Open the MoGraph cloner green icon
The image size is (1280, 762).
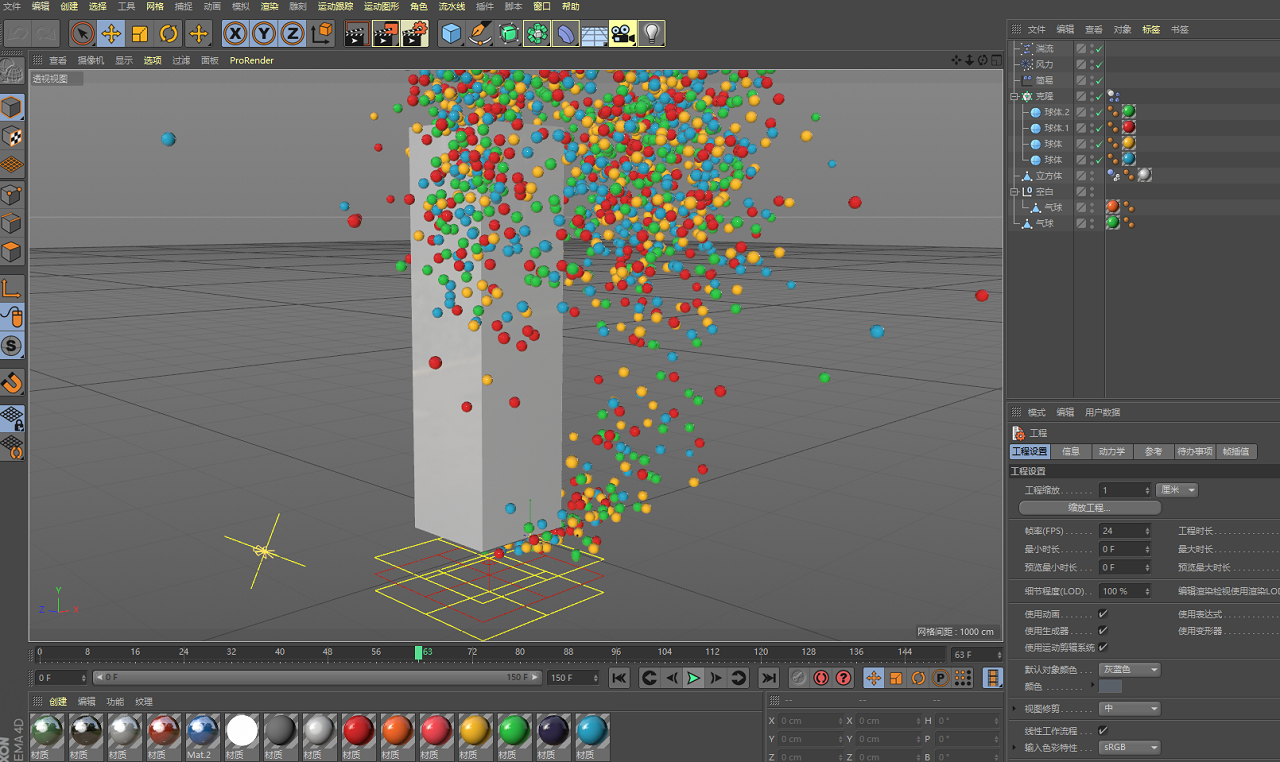pyautogui.click(x=537, y=34)
